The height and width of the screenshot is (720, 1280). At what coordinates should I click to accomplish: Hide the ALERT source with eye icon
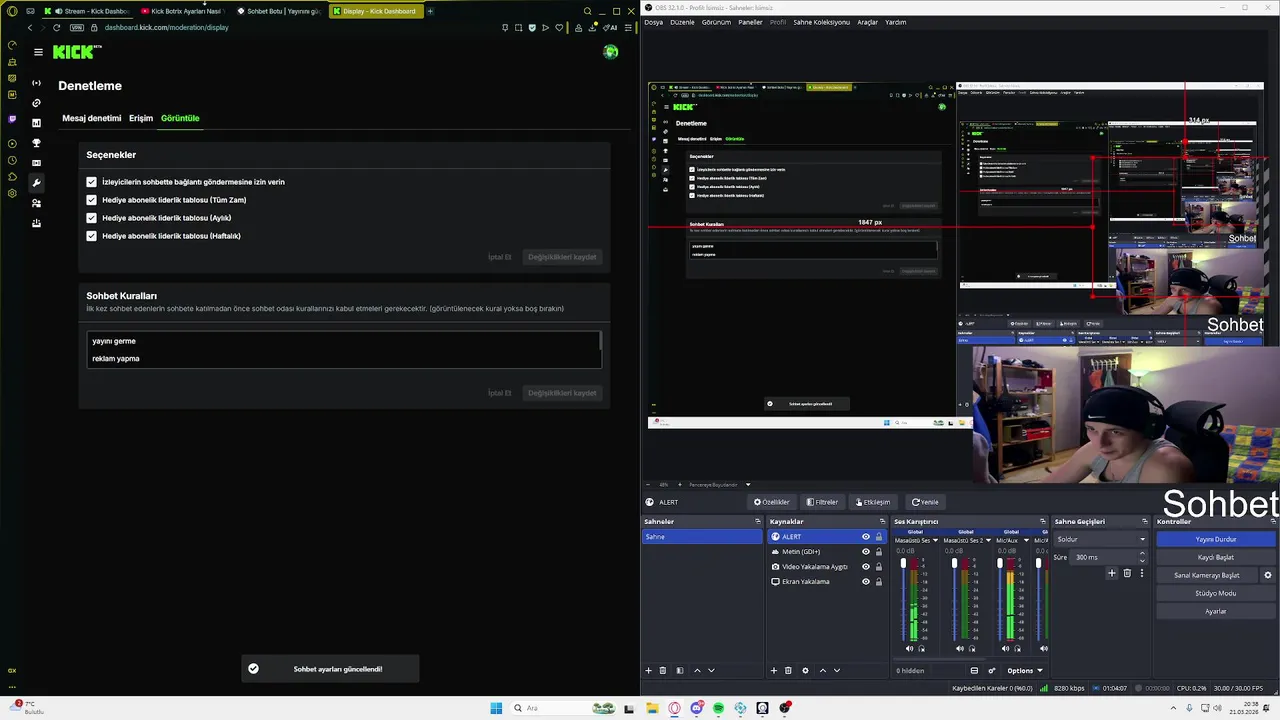click(866, 537)
